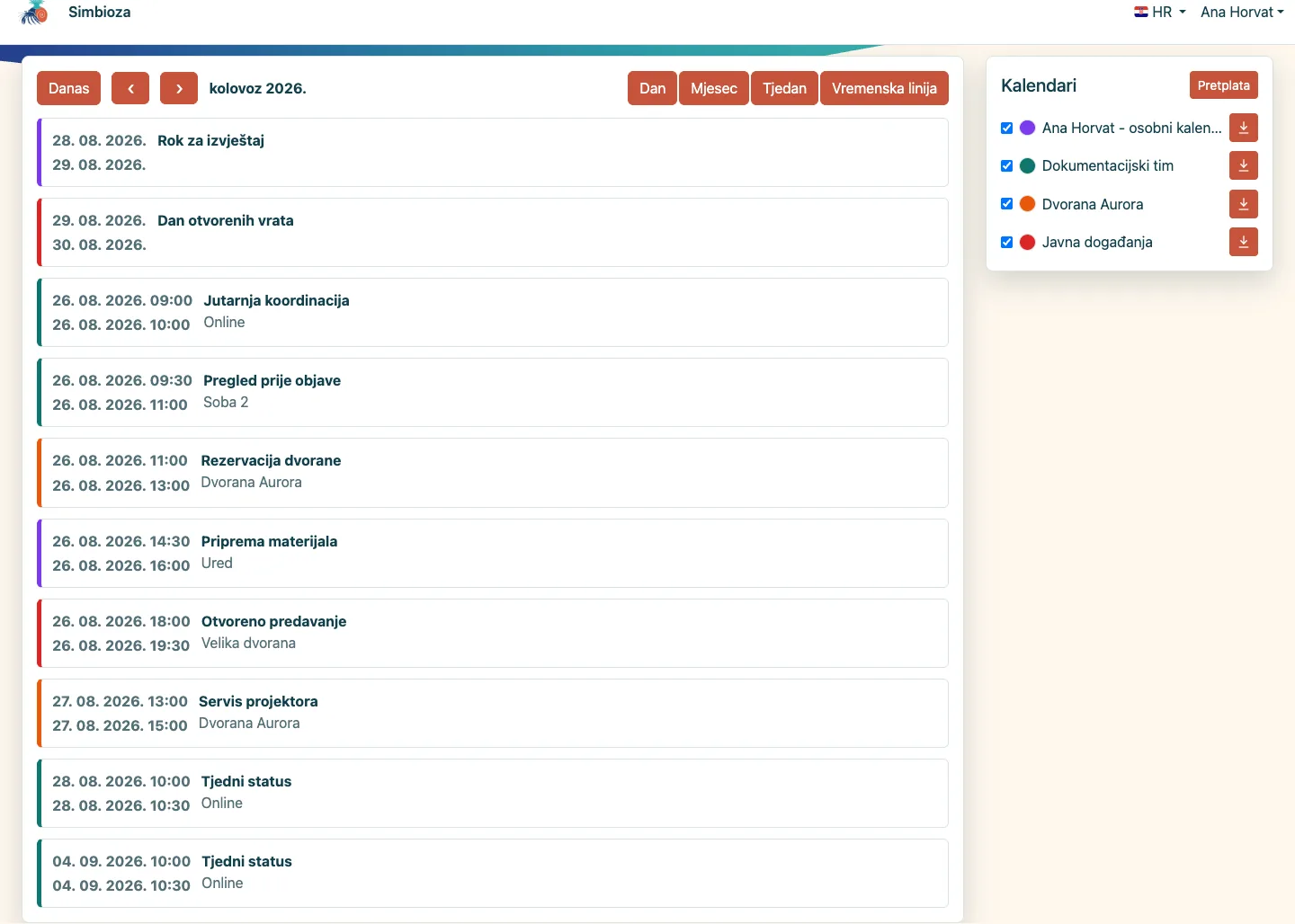
Task: Download Javna događanja calendar
Action: click(1244, 242)
